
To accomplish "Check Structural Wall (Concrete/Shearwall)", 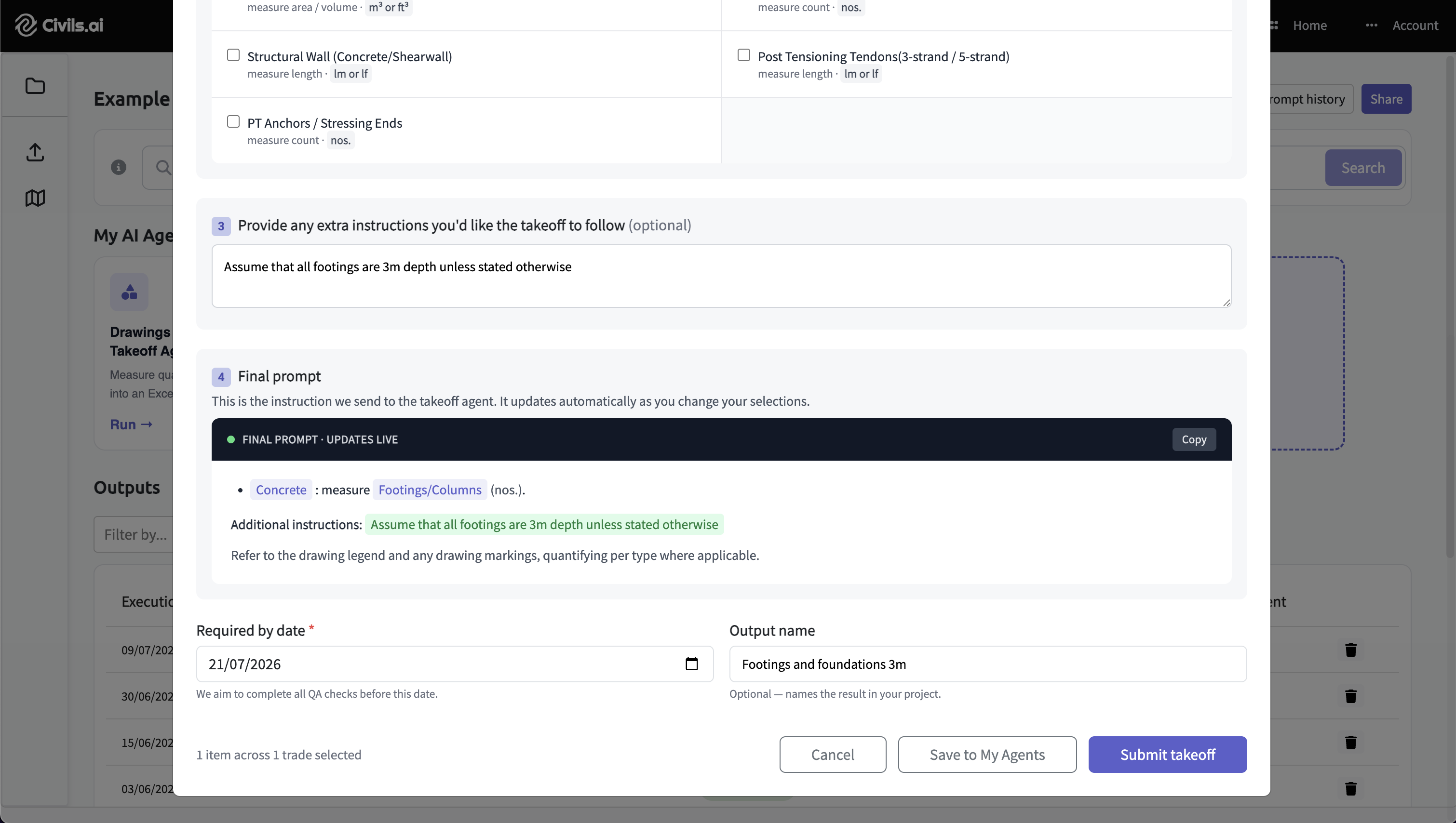I will point(233,55).
